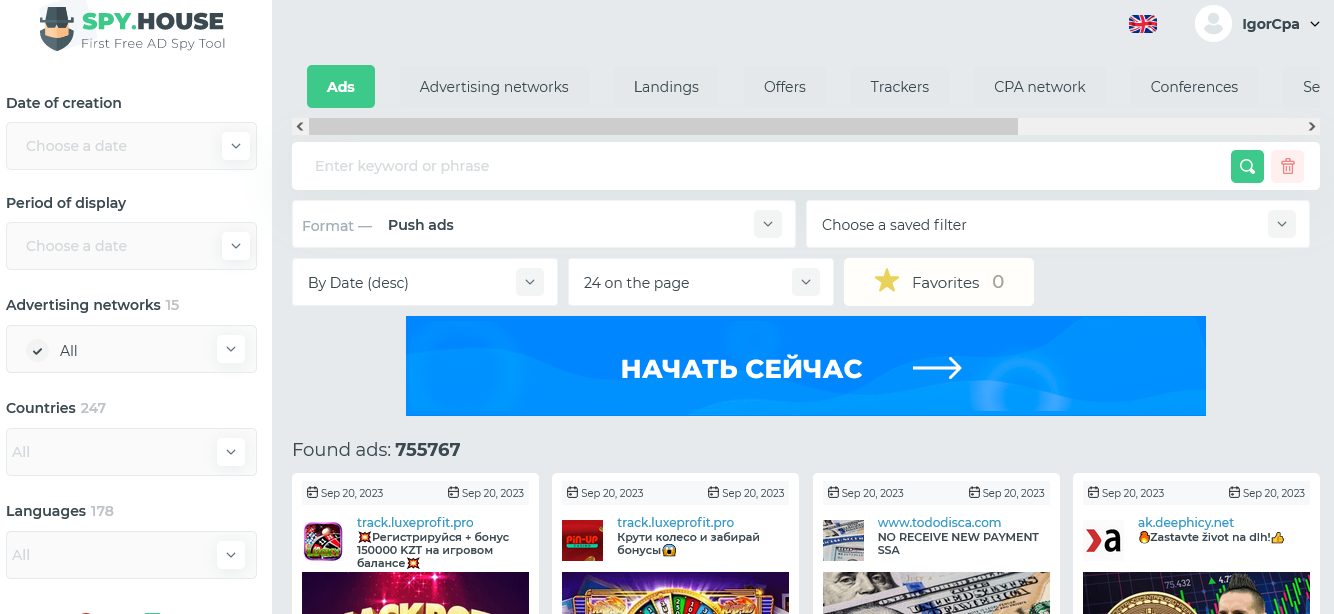This screenshot has width=1334, height=614.
Task: Click the UK flag language icon
Action: [1142, 24]
